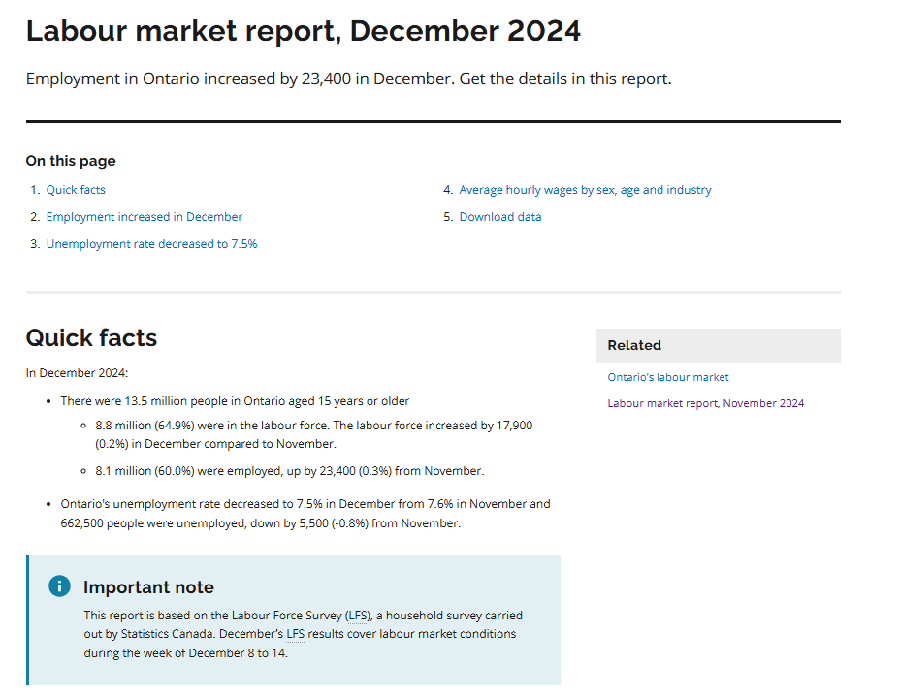Click the On this page heading
Viewport: 900px width, 696px height.
point(70,161)
